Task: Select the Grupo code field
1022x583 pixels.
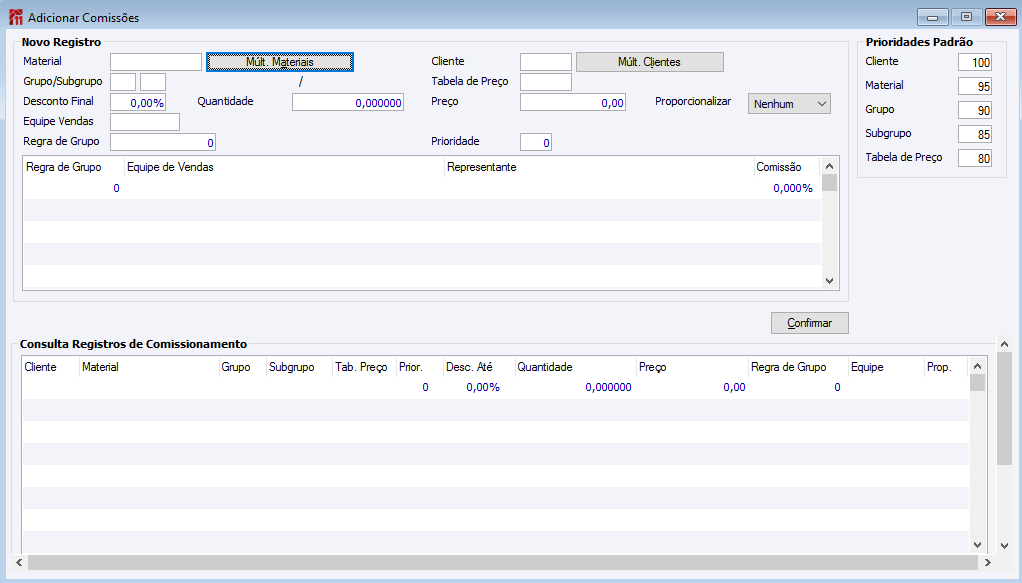Action: tap(123, 82)
